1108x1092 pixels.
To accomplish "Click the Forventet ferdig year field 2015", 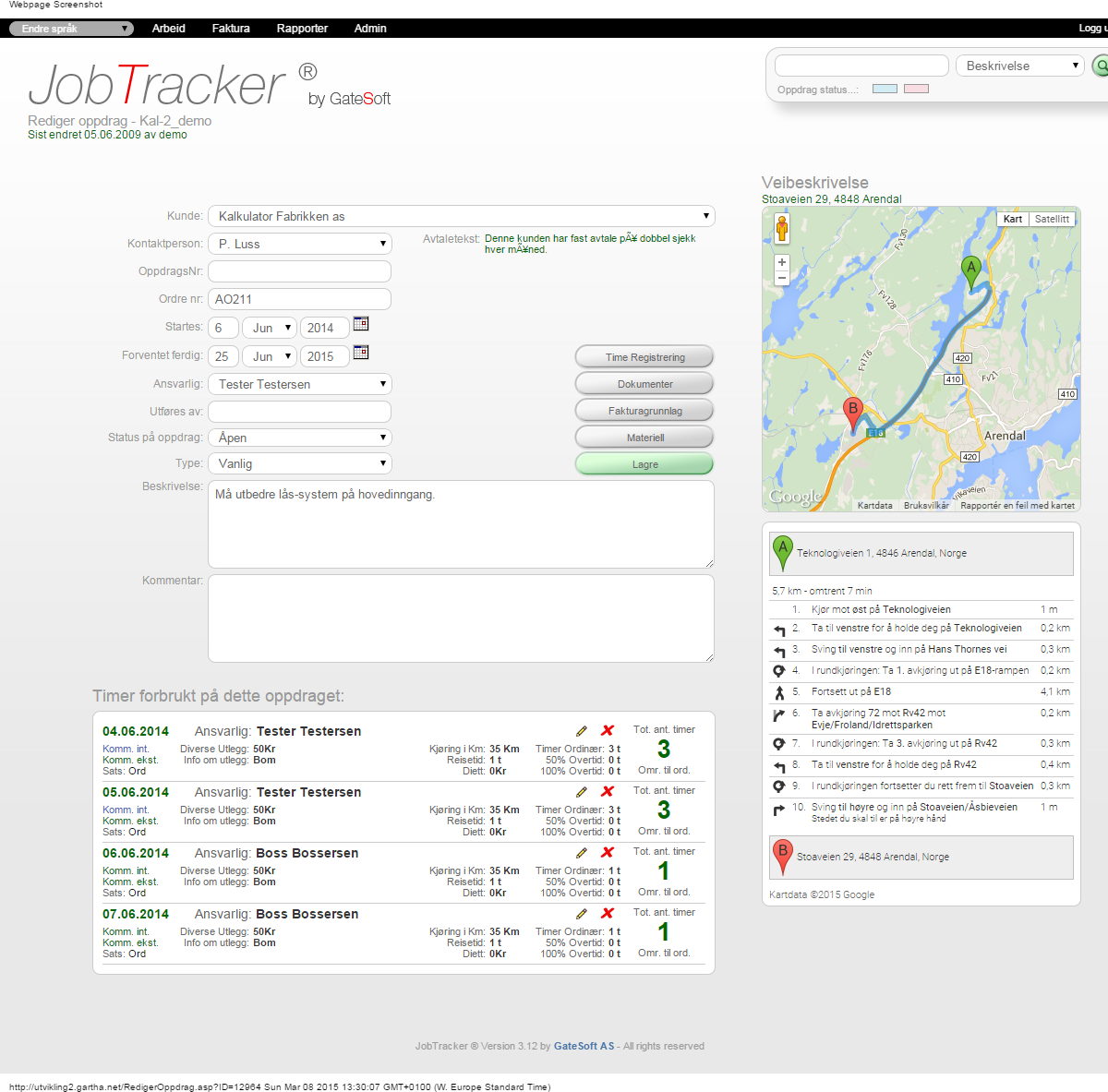I will 324,356.
